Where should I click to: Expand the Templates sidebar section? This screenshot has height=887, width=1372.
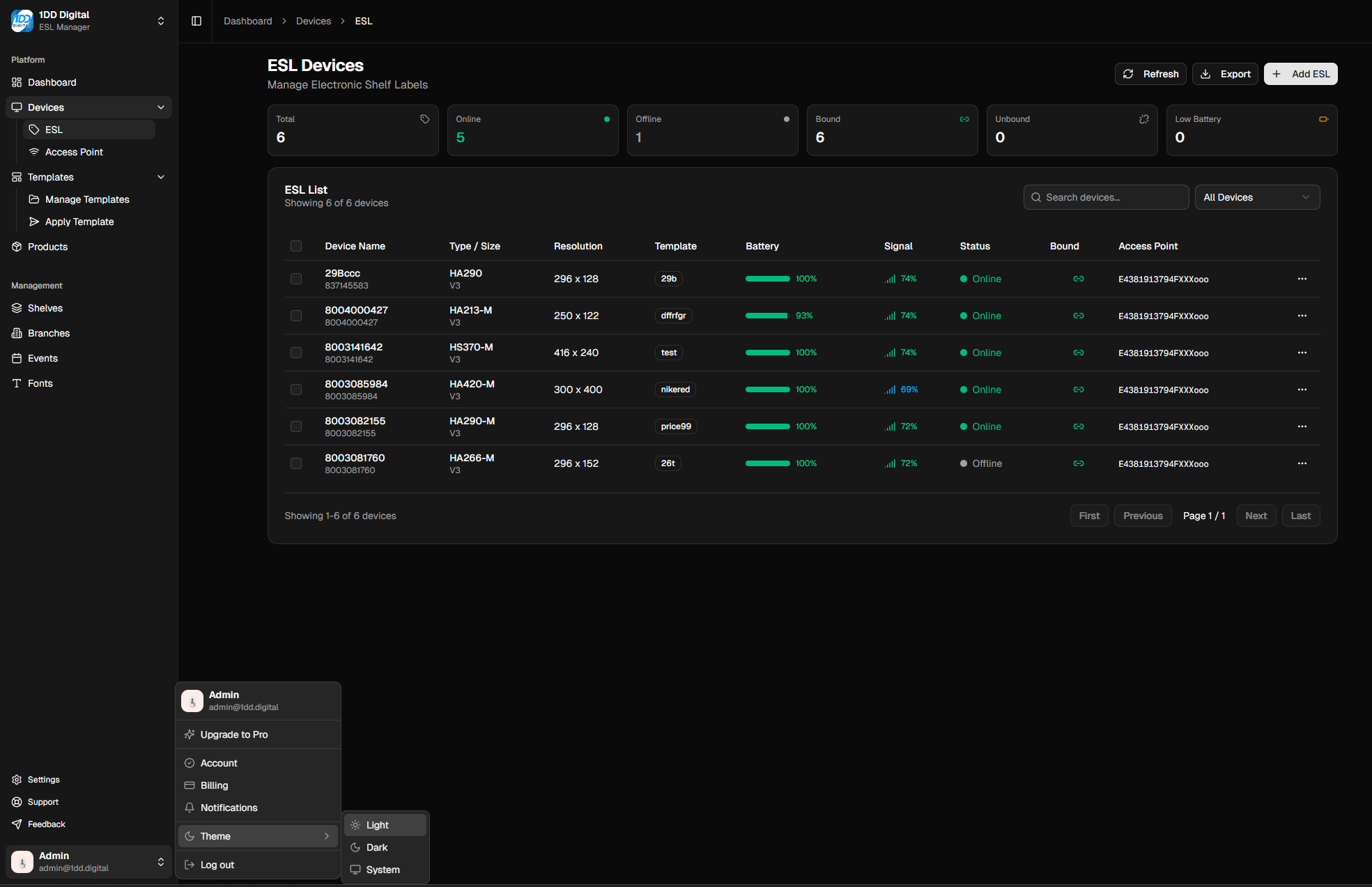click(161, 177)
